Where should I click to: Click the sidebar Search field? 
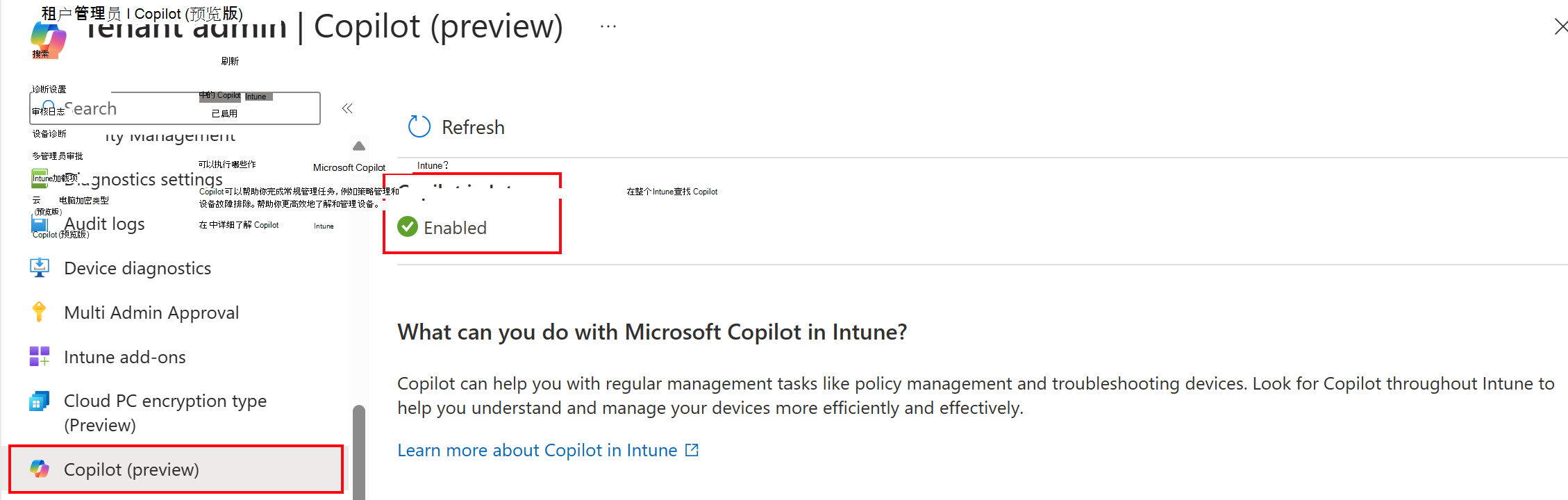pos(175,108)
